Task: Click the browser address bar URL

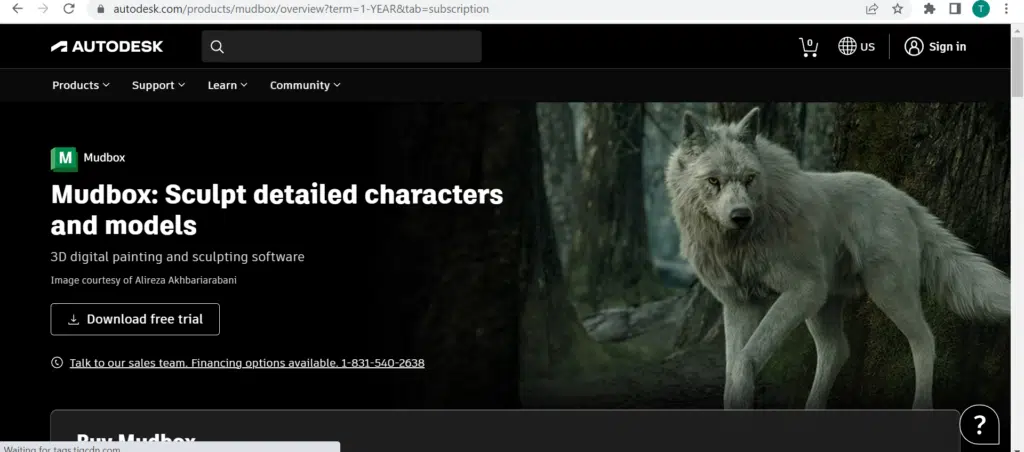Action: (300, 9)
